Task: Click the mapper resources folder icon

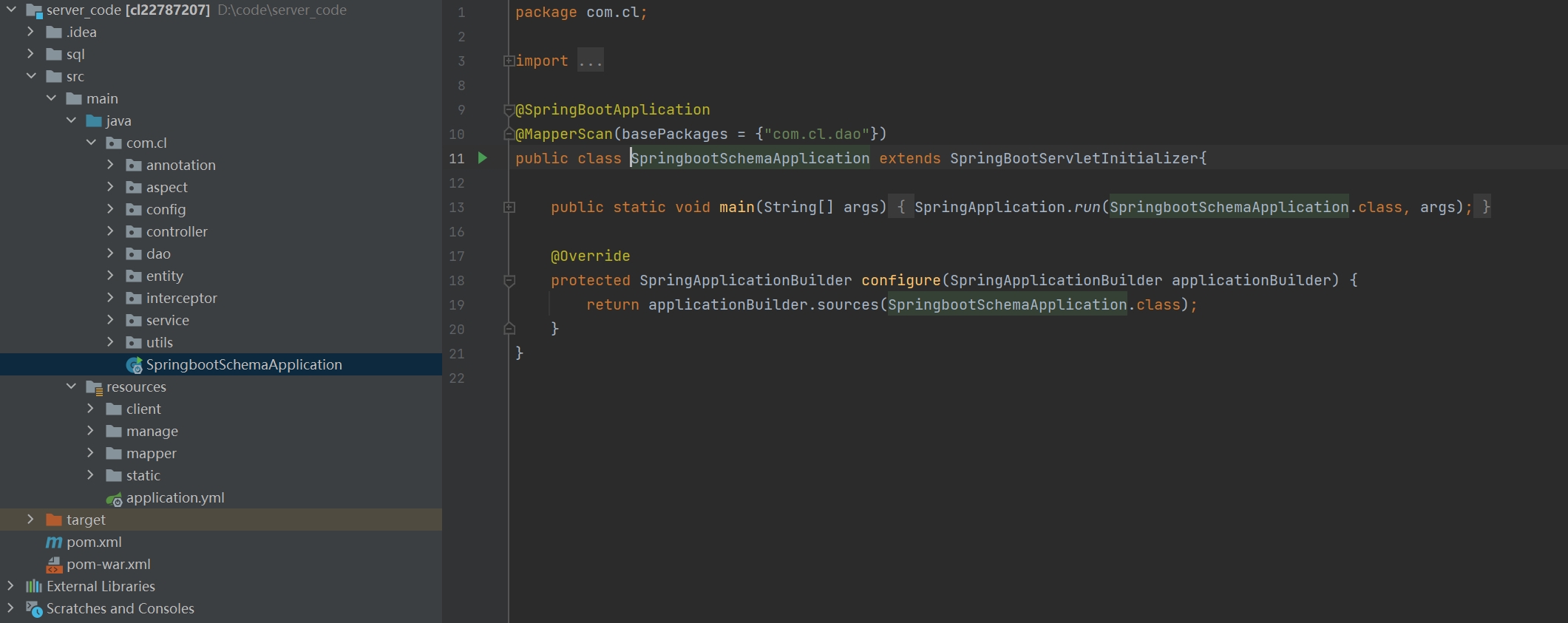Action: (x=114, y=453)
